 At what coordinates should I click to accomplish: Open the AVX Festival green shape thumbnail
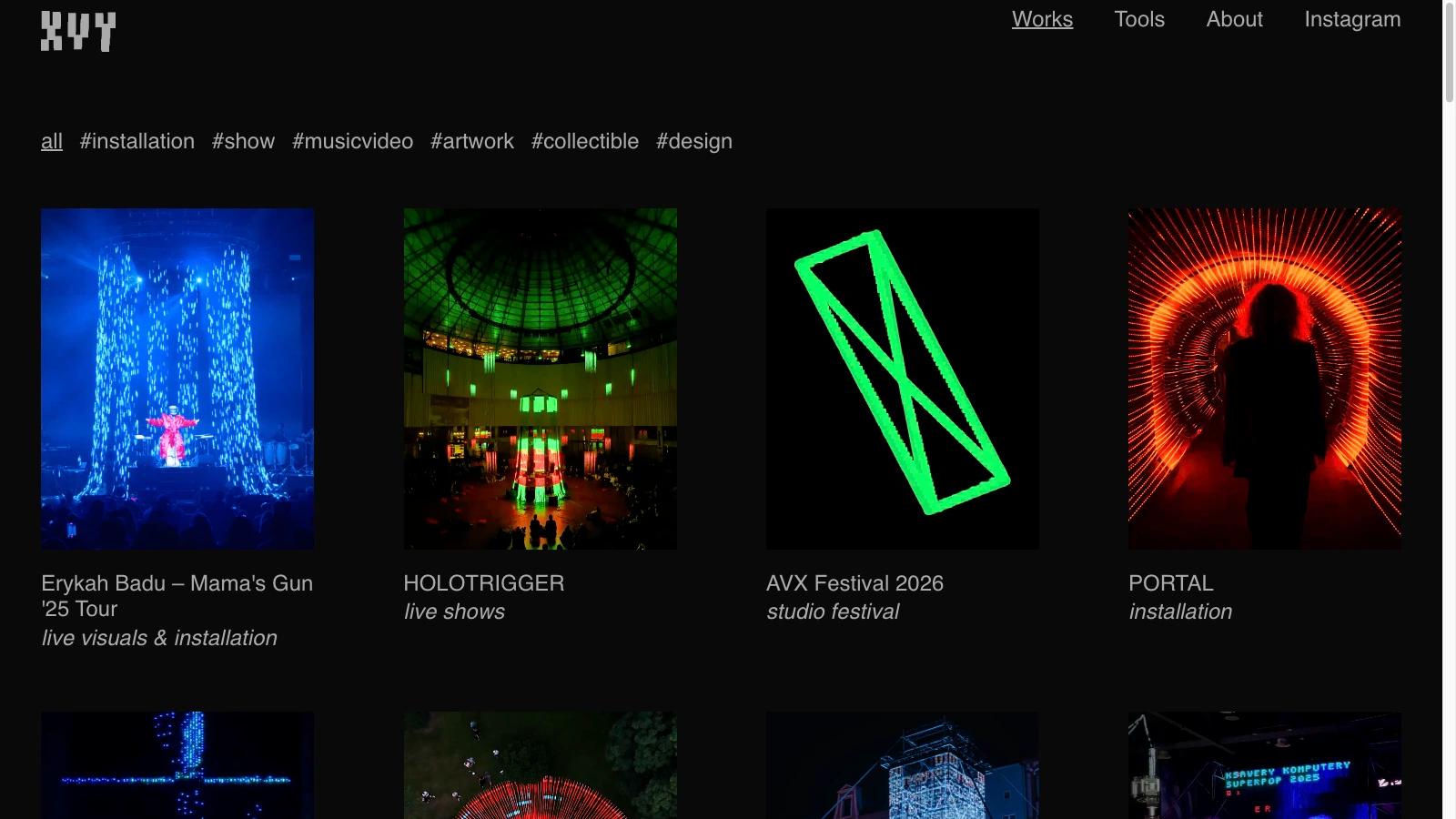coord(903,379)
